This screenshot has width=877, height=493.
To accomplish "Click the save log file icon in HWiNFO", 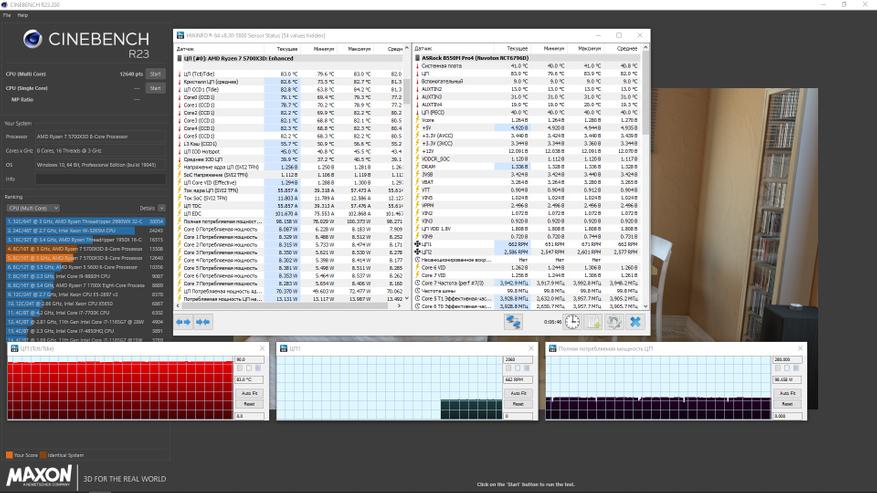I will click(x=593, y=322).
